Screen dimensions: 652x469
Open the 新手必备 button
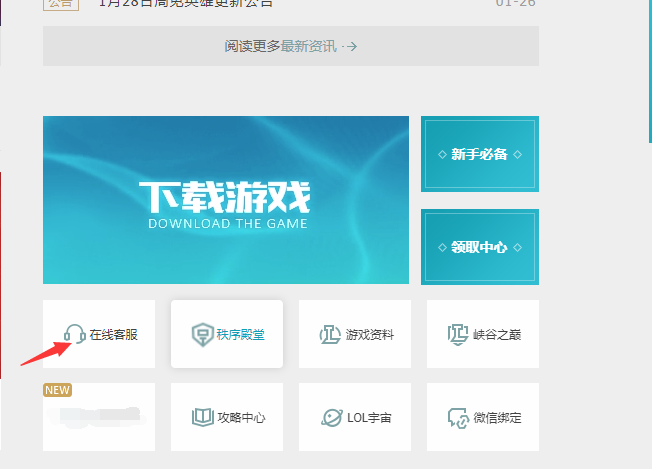tap(480, 154)
